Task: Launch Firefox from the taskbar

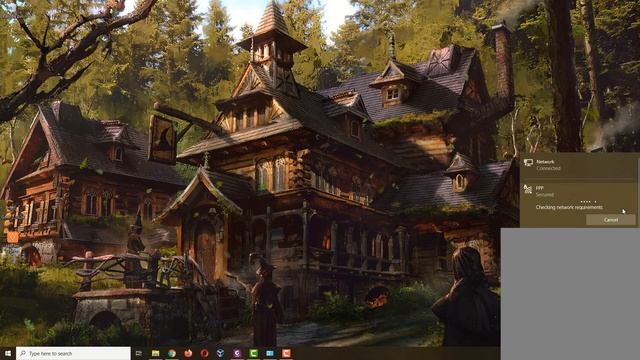Action: [188, 353]
